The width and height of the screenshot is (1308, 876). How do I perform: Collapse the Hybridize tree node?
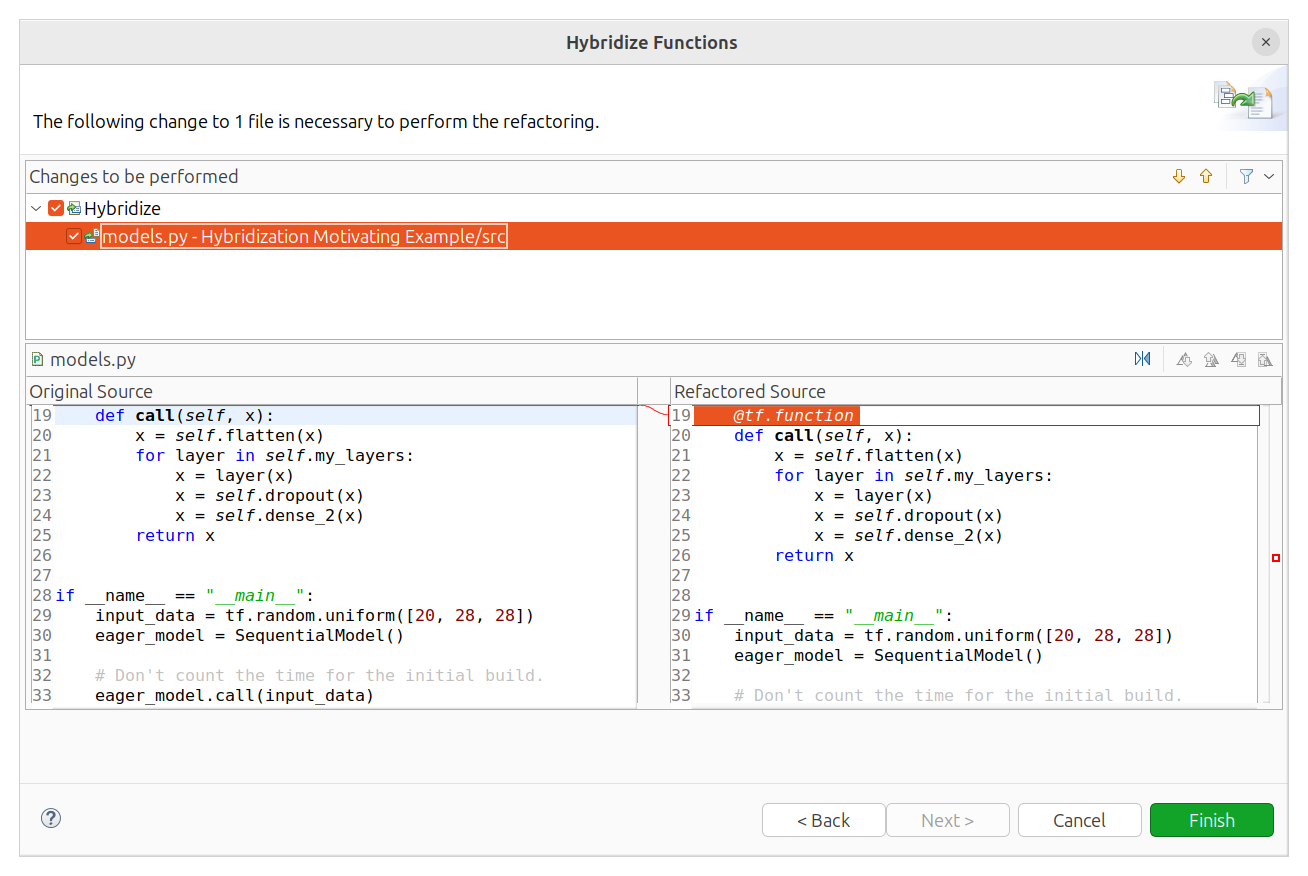tap(36, 208)
